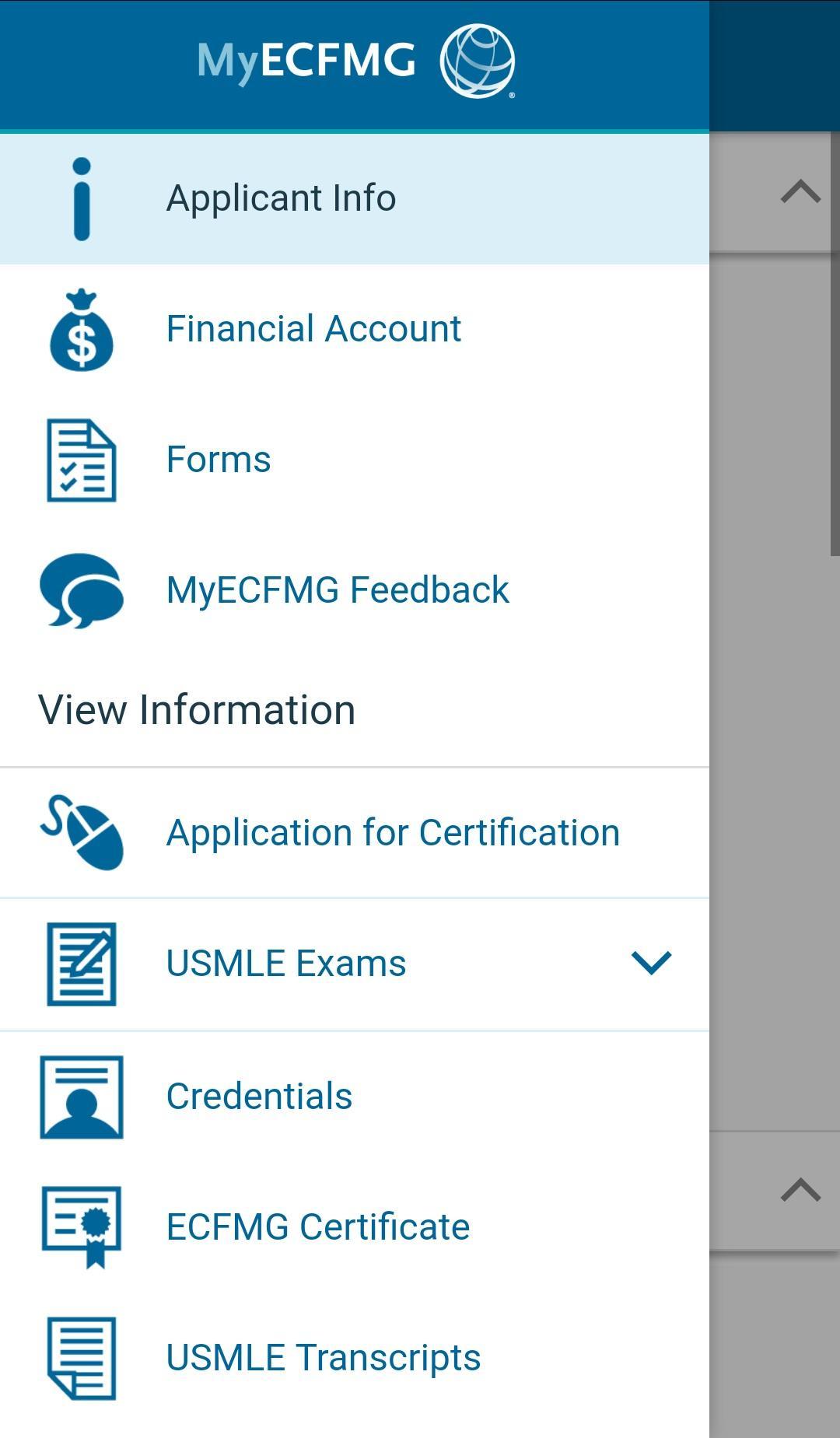Viewport: 840px width, 1438px height.
Task: Expand the USMLE Exams submenu chevron
Action: coord(651,963)
